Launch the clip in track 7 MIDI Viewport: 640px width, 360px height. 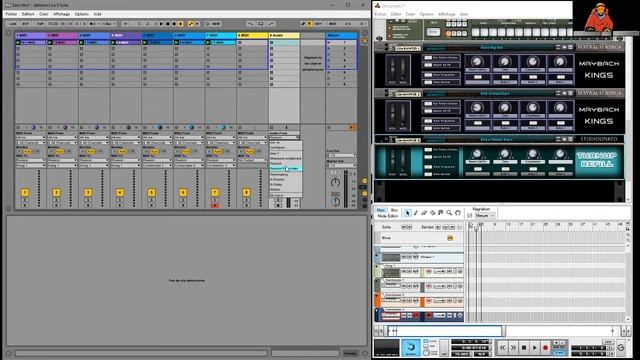pyautogui.click(x=208, y=42)
